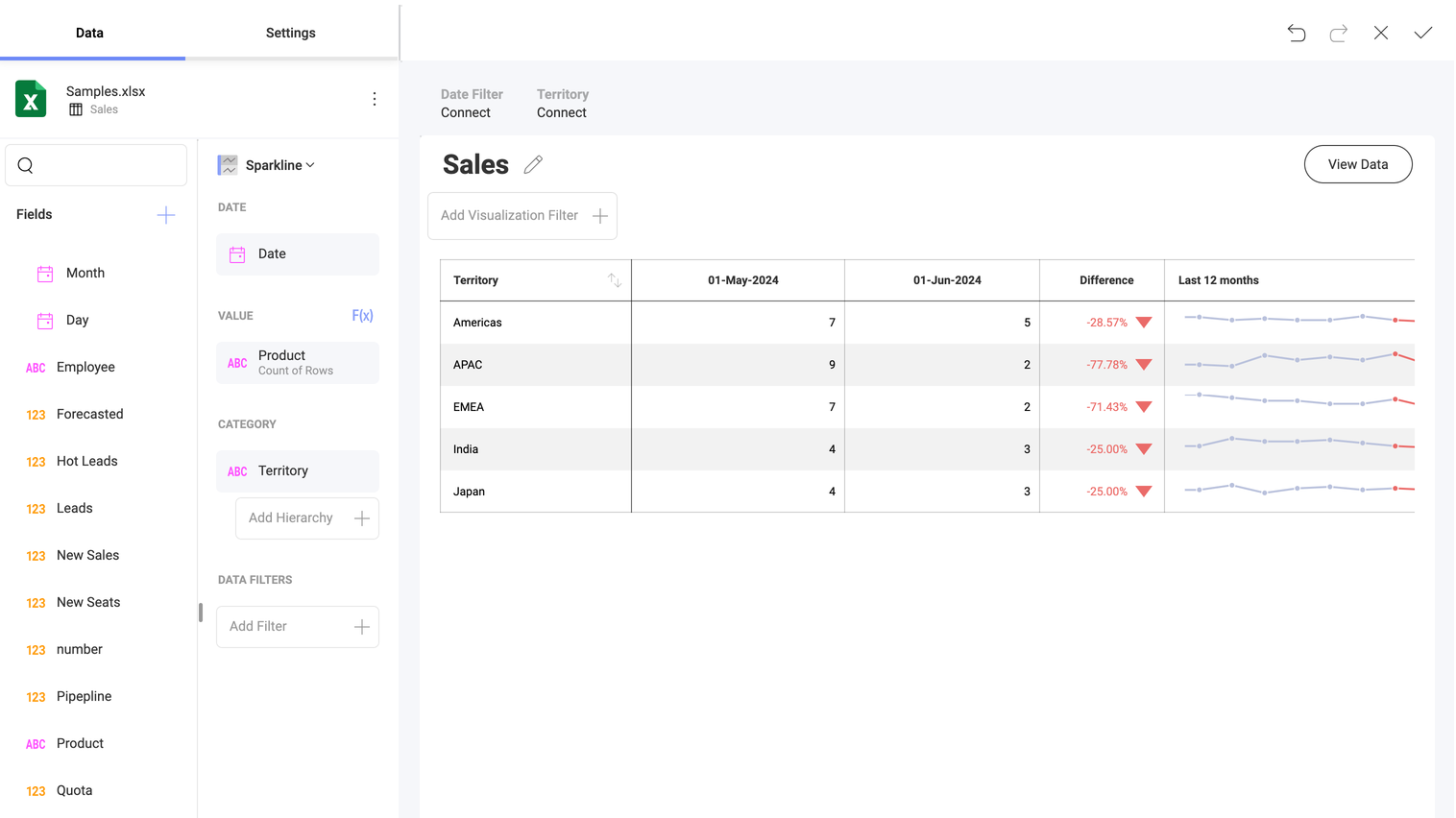Screen dimensions: 1456x818
Task: Add a new field with the plus icon
Action: pyautogui.click(x=166, y=214)
